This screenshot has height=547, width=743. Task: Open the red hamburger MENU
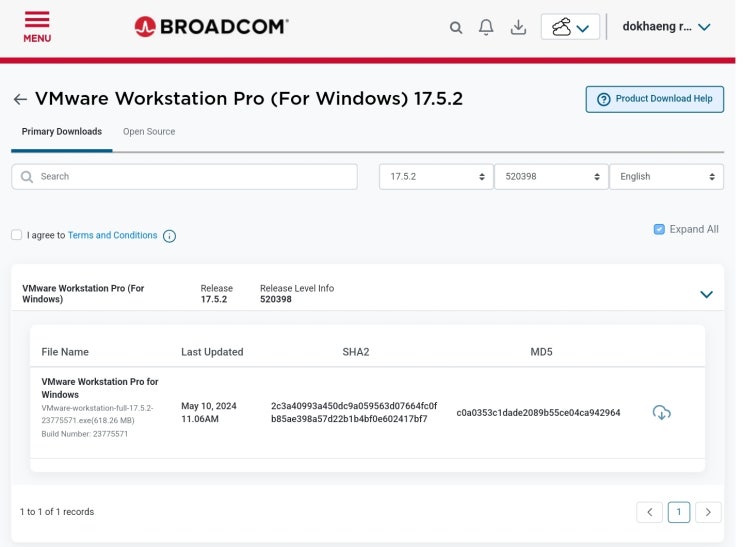tap(37, 27)
